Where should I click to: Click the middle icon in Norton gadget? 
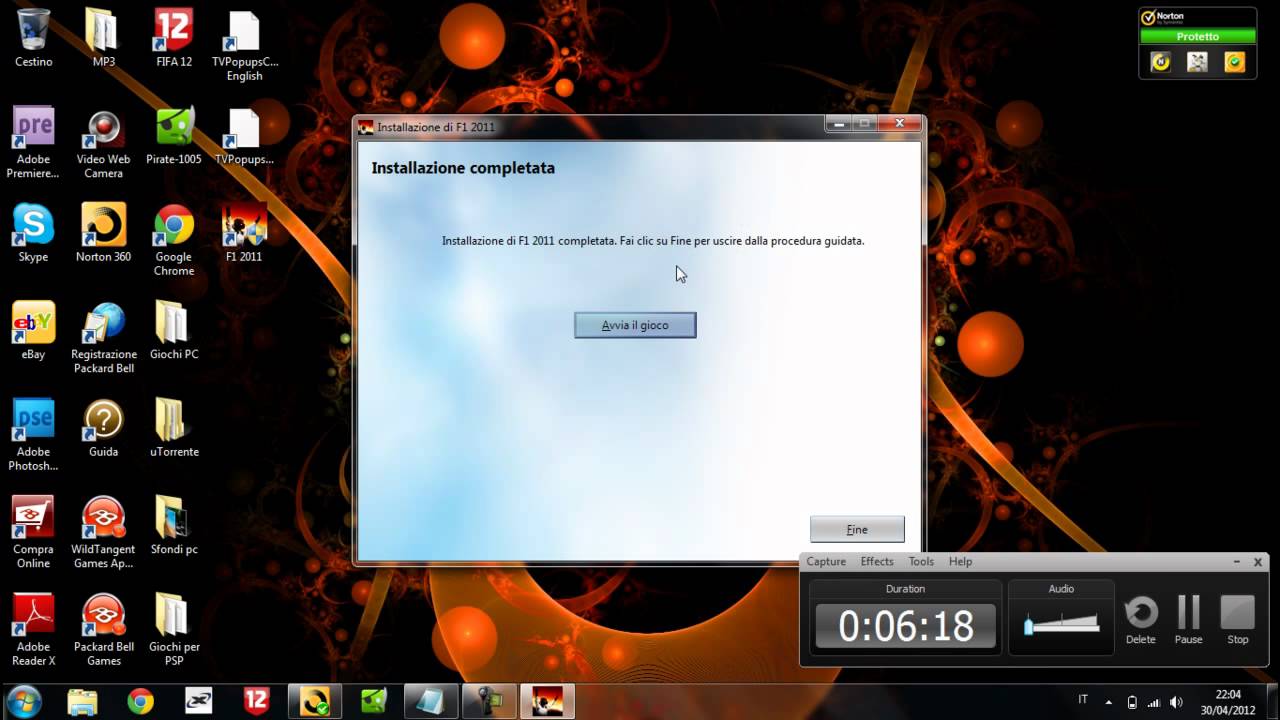point(1197,62)
